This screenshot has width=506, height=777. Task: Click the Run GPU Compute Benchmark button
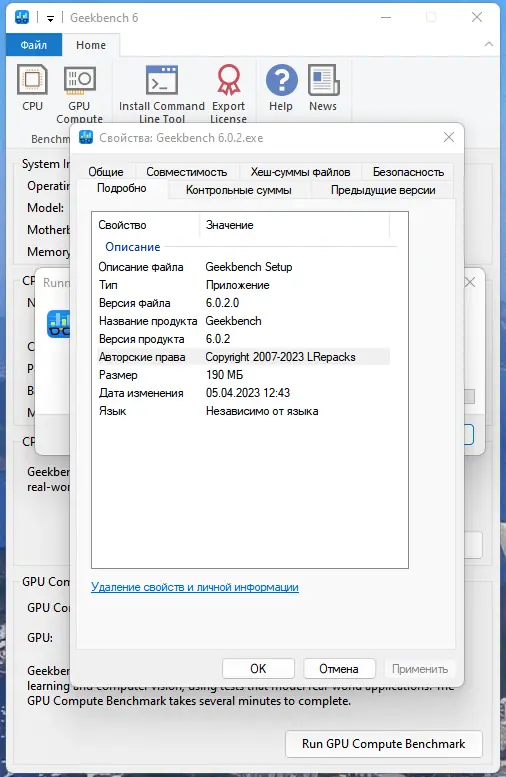coord(384,744)
